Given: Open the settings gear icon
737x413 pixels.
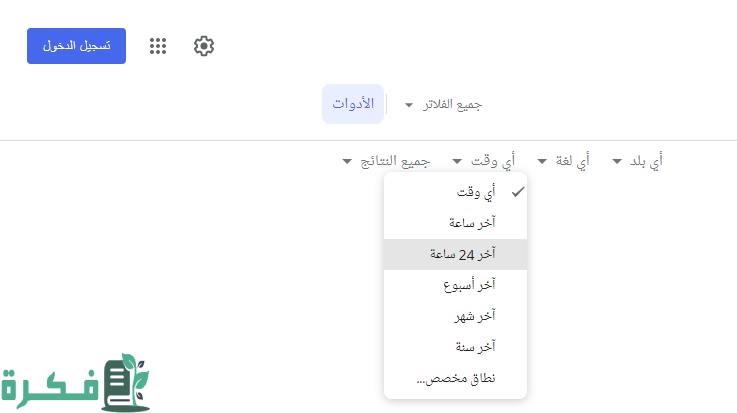Looking at the screenshot, I should (204, 46).
